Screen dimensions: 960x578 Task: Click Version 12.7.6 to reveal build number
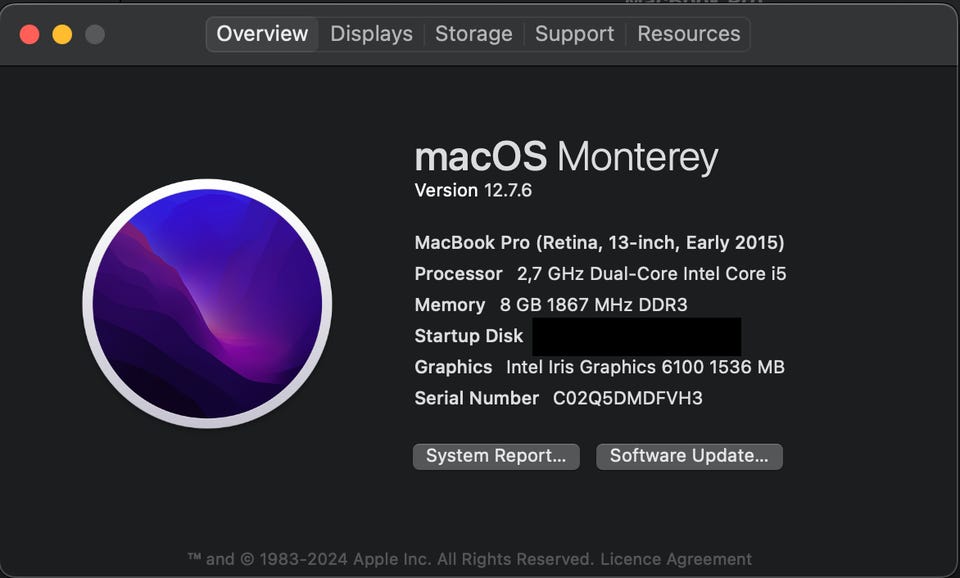(x=473, y=190)
